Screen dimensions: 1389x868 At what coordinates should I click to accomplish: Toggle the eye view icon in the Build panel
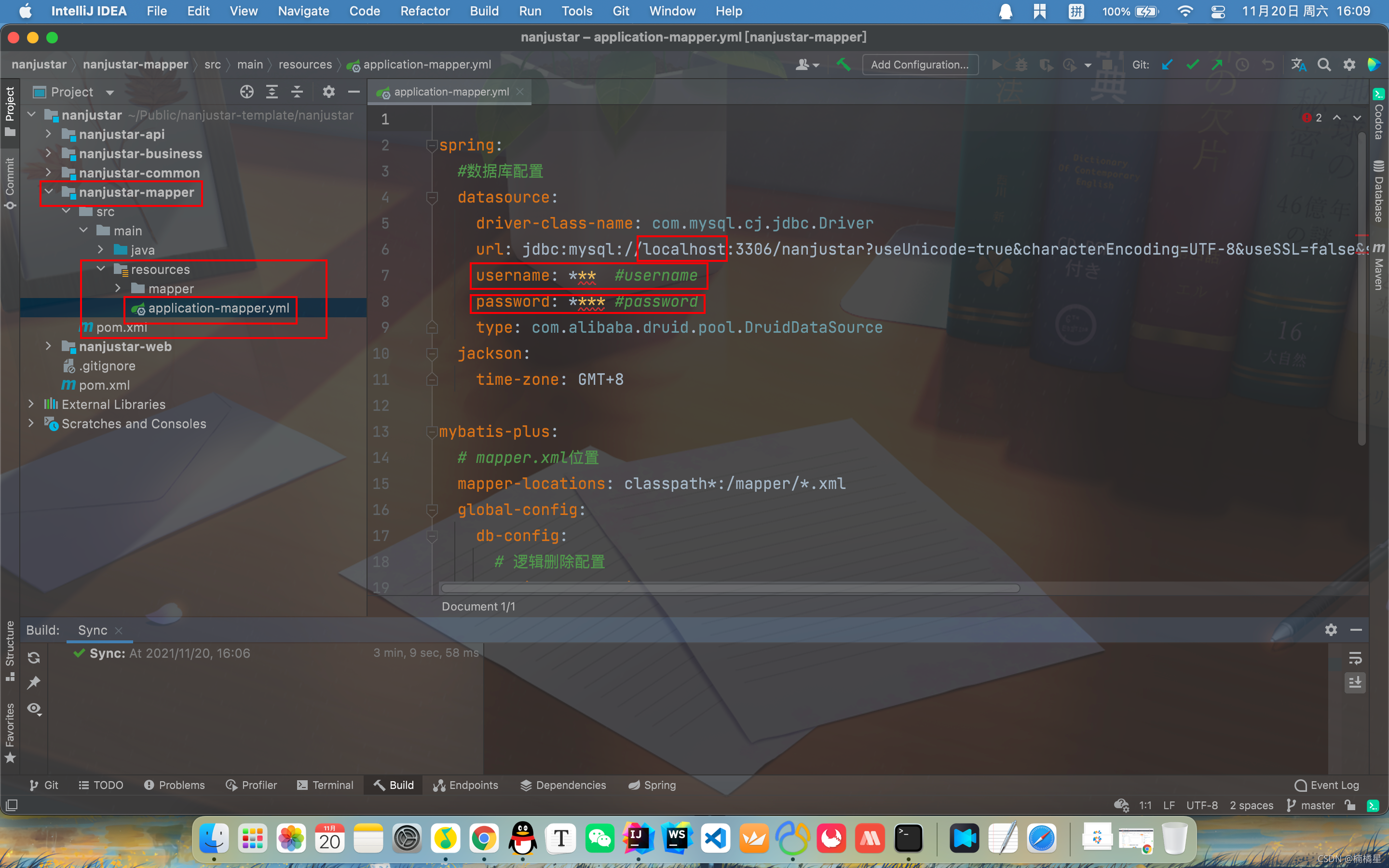(34, 708)
